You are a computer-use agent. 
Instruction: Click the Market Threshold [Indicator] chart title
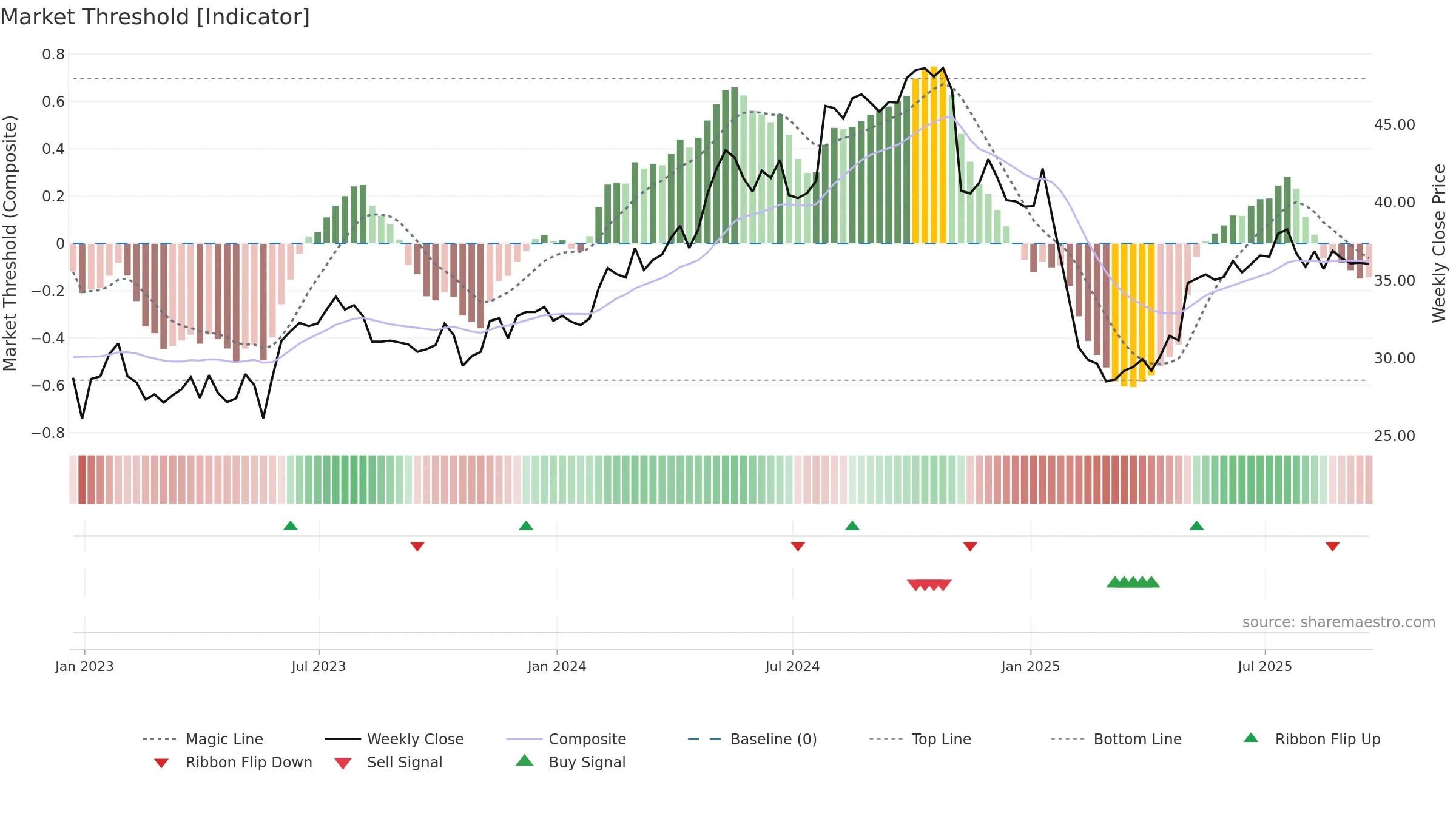point(155,17)
